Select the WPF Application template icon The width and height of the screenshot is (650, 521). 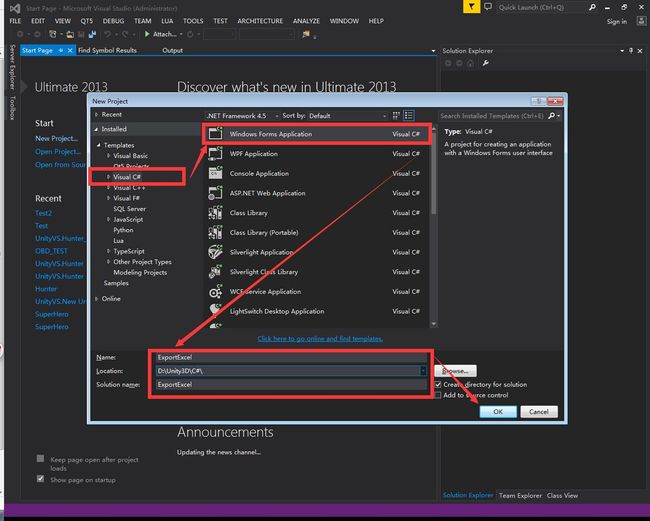tap(216, 153)
